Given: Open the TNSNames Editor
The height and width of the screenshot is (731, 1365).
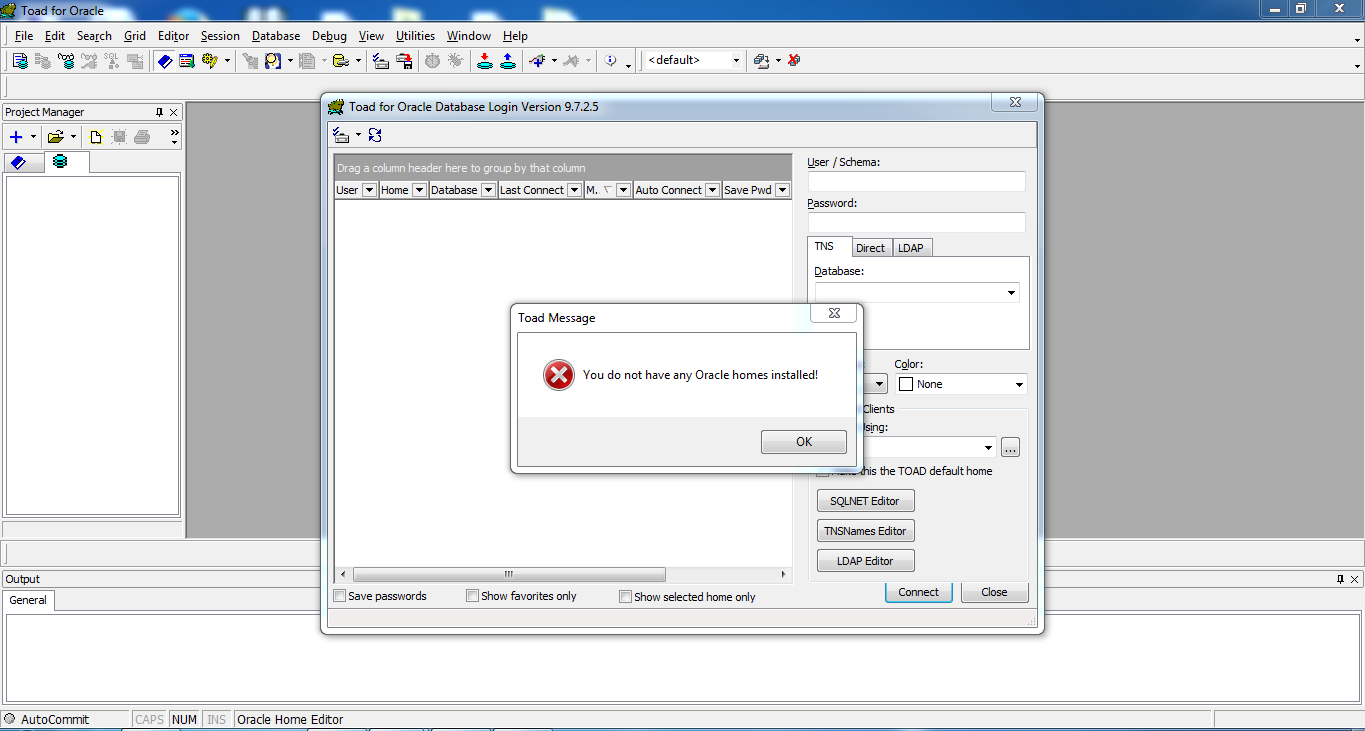Looking at the screenshot, I should (866, 531).
